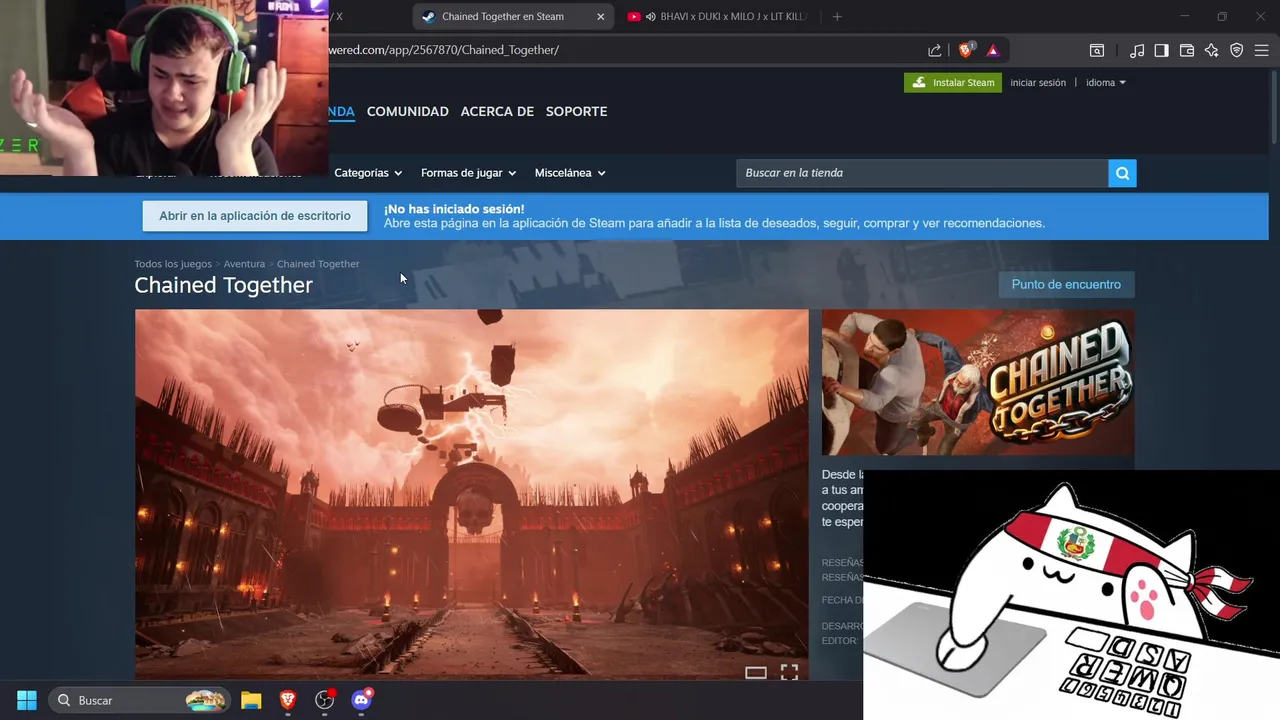
Task: Enter fullscreen on the game trailer
Action: [789, 673]
